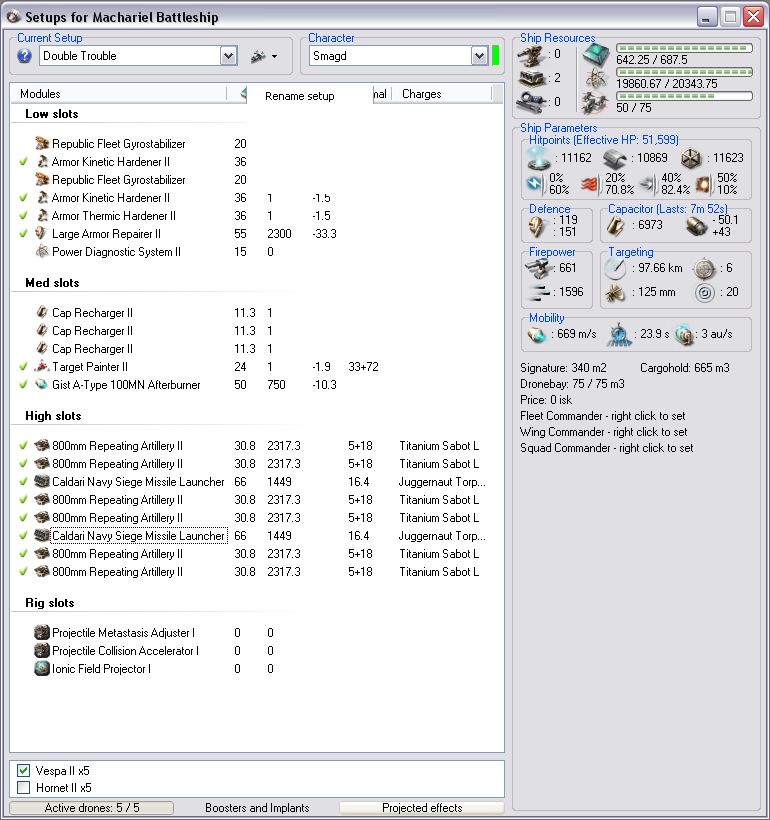The height and width of the screenshot is (820, 770).
Task: Click the blue help question mark icon
Action: (24, 55)
